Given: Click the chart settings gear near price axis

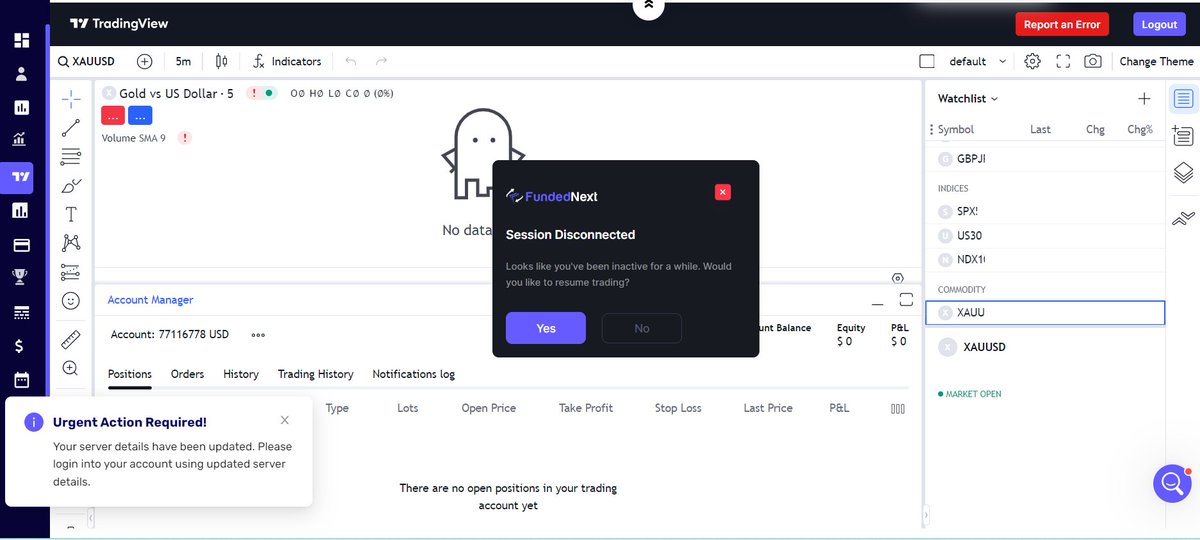Looking at the screenshot, I should (x=898, y=278).
